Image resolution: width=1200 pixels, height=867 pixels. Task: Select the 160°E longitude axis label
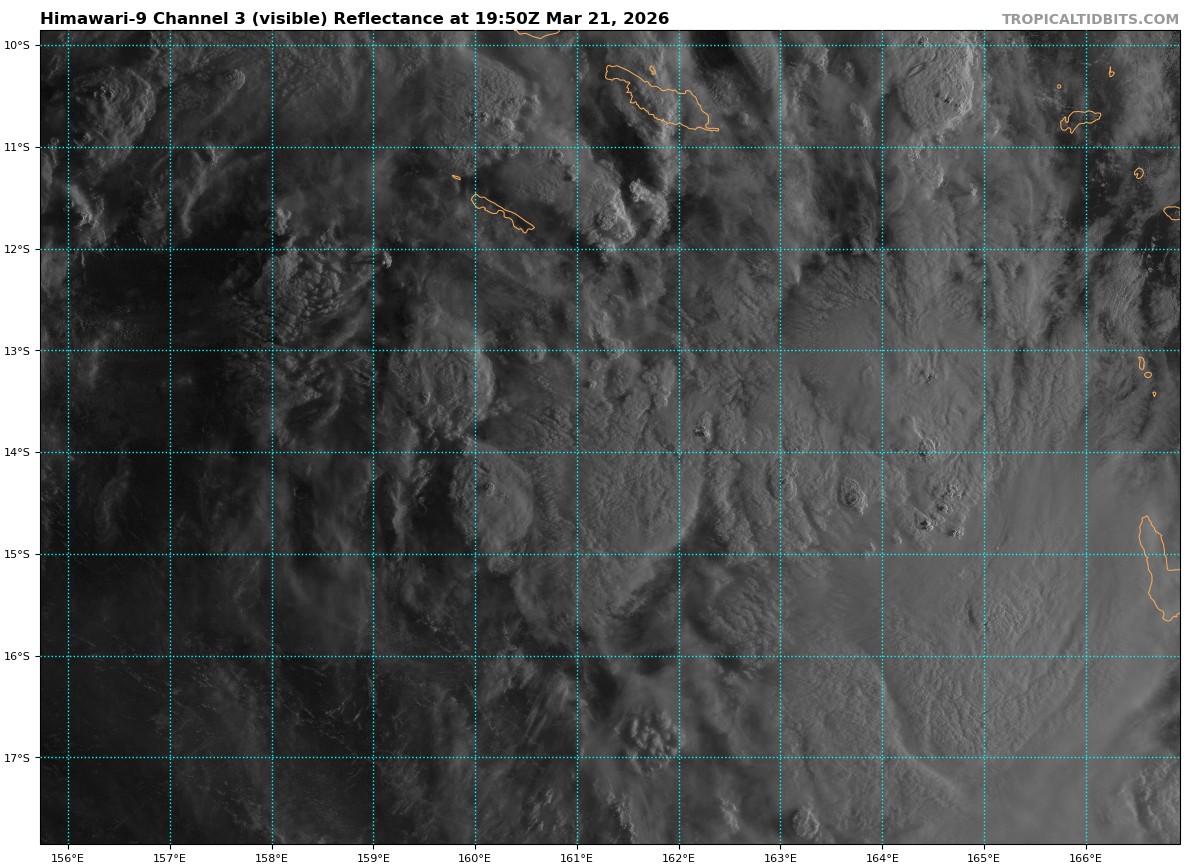click(475, 857)
